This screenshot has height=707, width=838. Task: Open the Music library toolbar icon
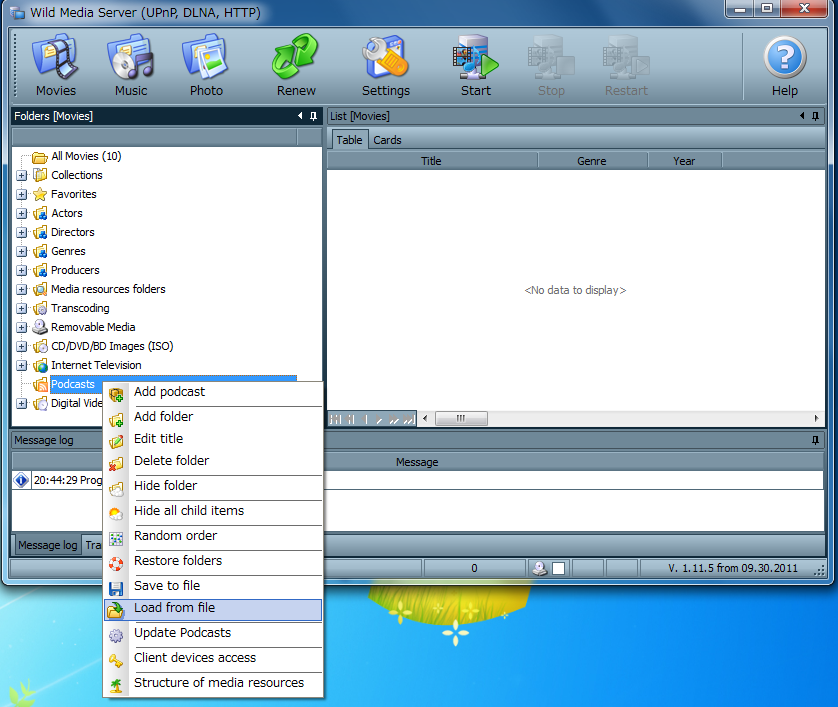point(131,65)
